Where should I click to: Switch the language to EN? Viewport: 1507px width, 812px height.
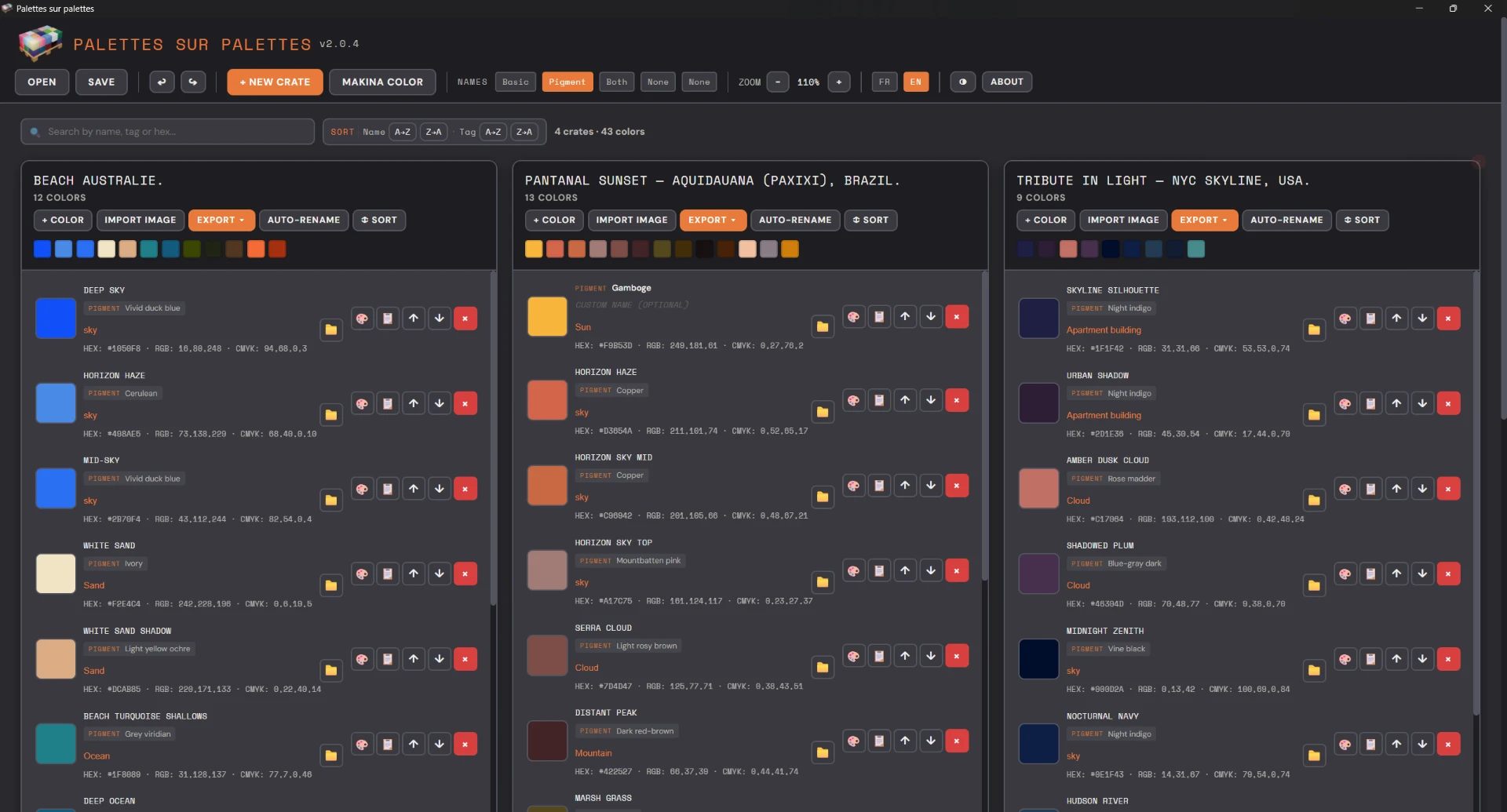[x=916, y=82]
